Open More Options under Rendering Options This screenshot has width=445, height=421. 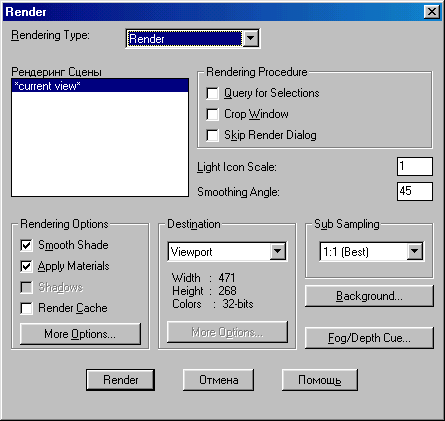click(80, 334)
